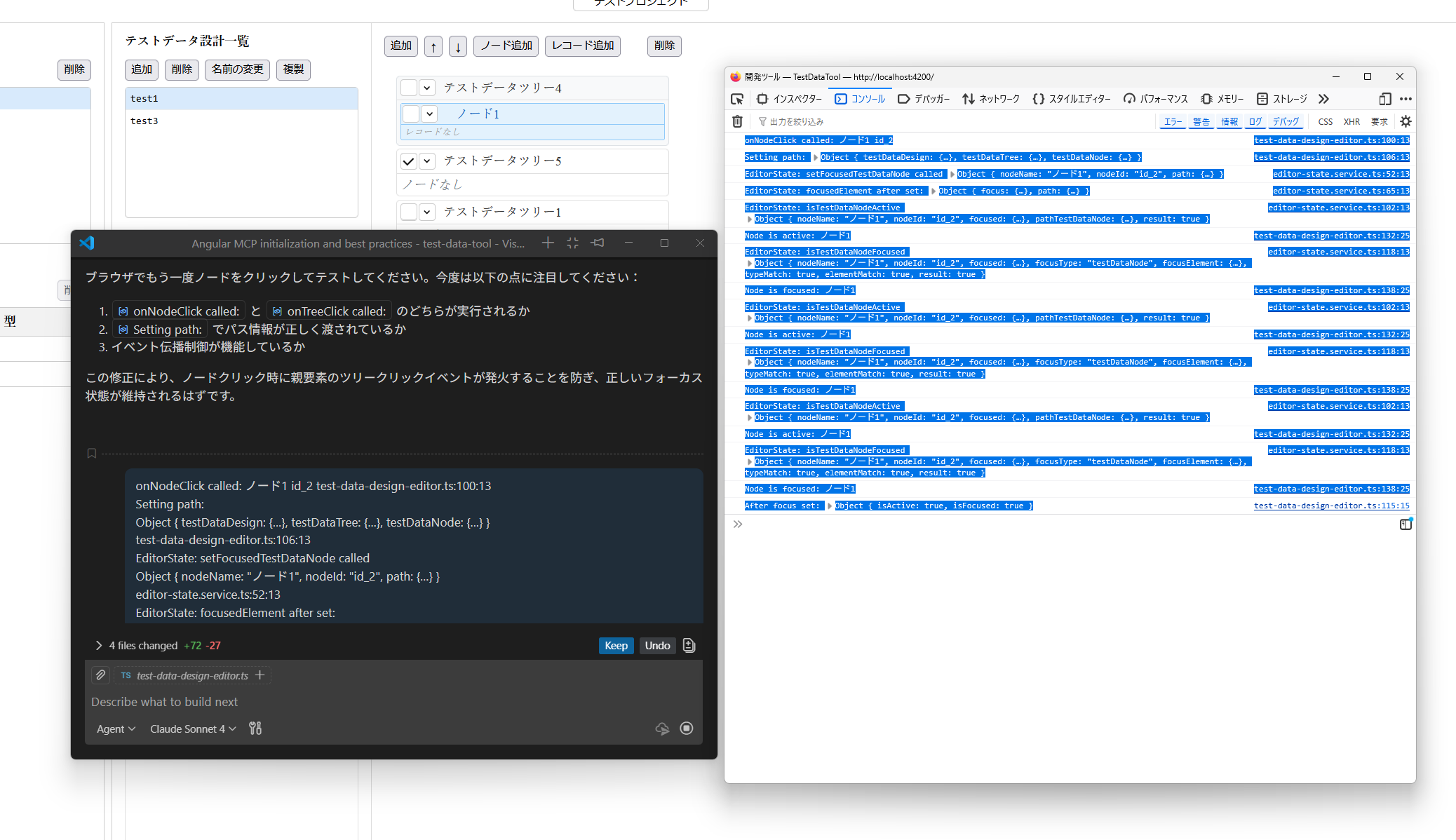This screenshot has height=840, width=1456.
Task: Move the selected node down with the arrow
Action: click(457, 46)
